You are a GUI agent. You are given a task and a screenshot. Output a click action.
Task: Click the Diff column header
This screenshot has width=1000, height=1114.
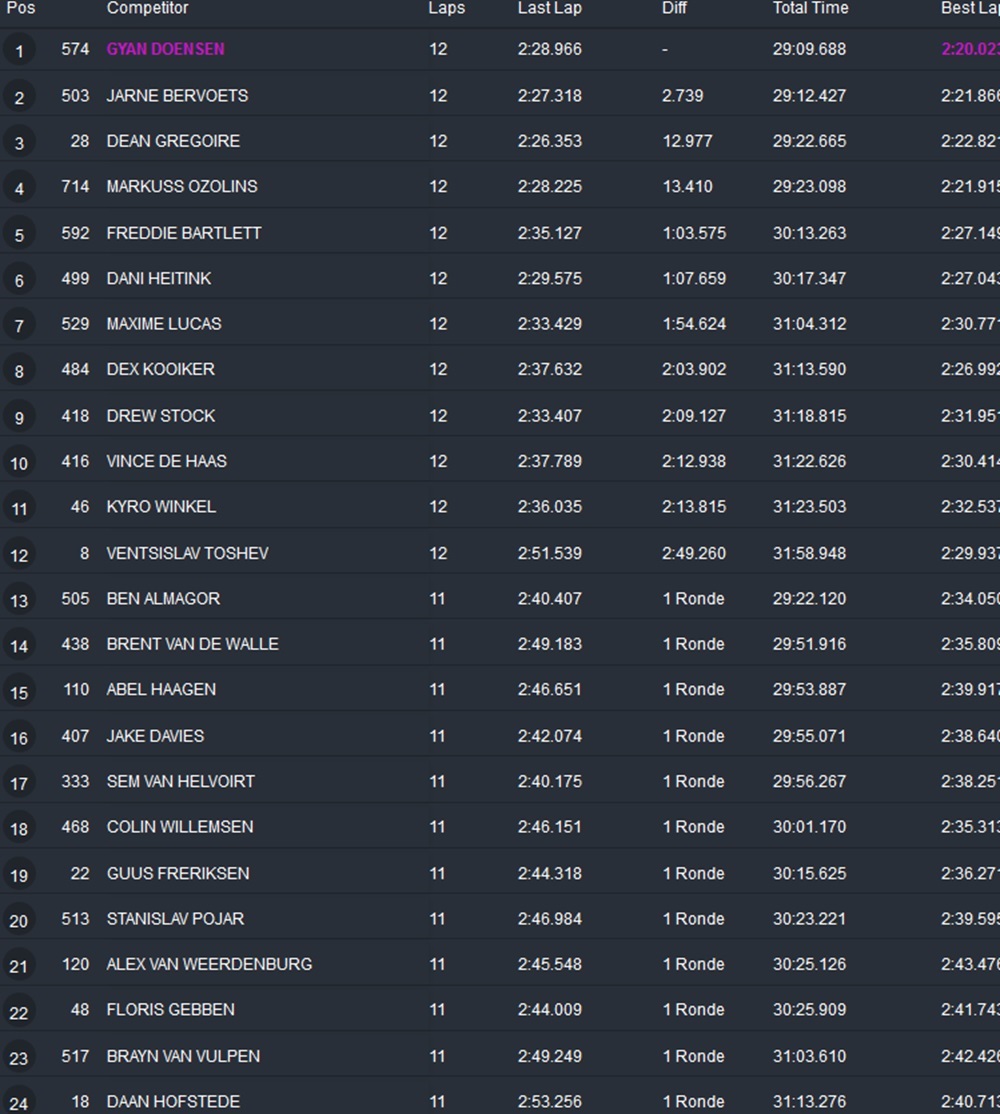pyautogui.click(x=674, y=8)
